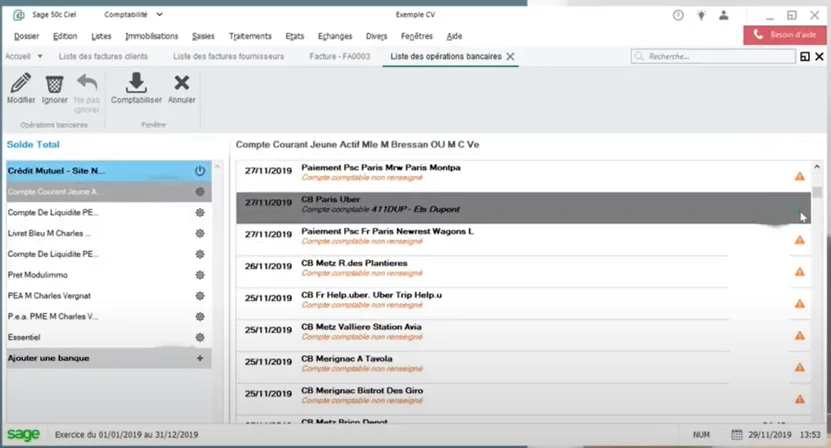Open the Divers menu
Image resolution: width=831 pixels, height=448 pixels.
tap(376, 36)
